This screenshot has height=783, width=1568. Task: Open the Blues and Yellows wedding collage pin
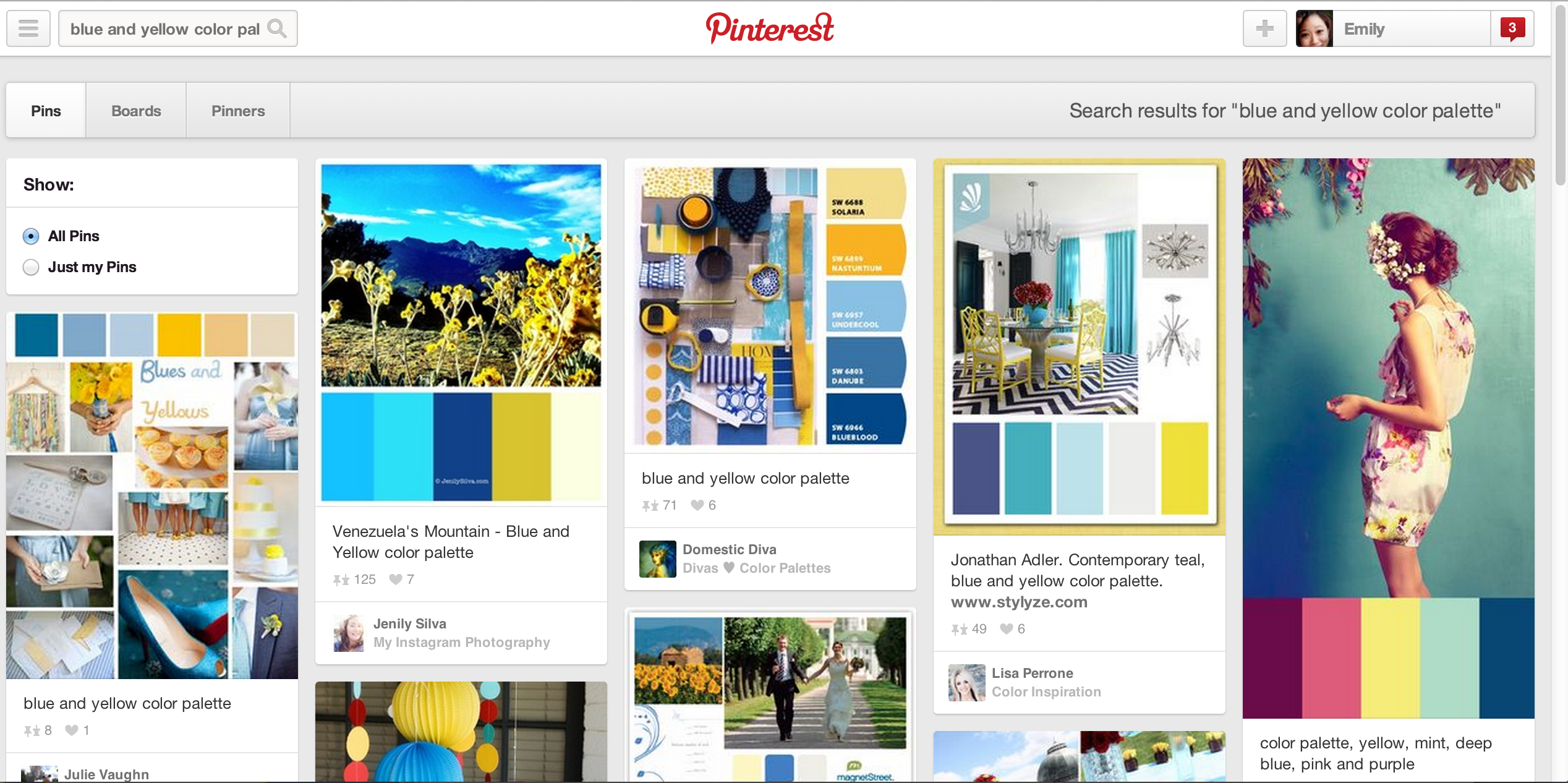click(x=152, y=495)
